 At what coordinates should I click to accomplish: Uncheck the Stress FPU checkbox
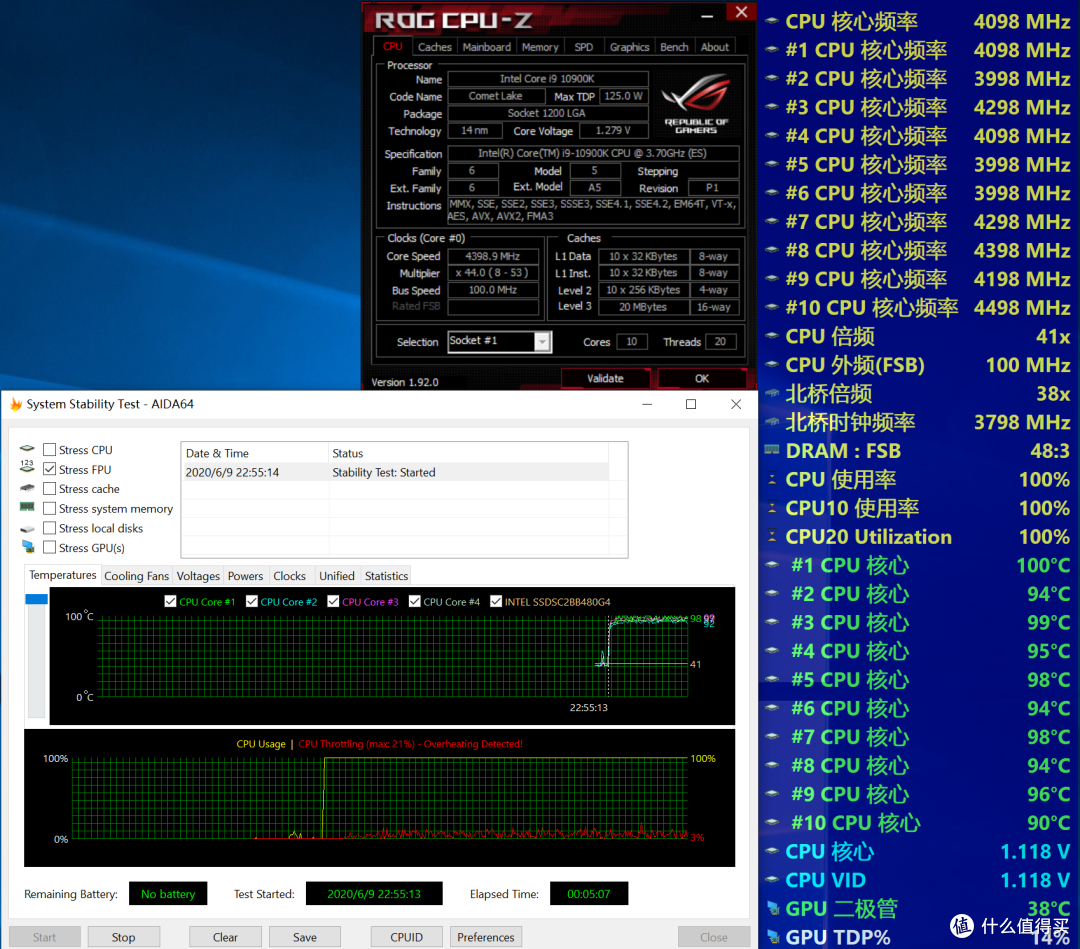[x=50, y=469]
